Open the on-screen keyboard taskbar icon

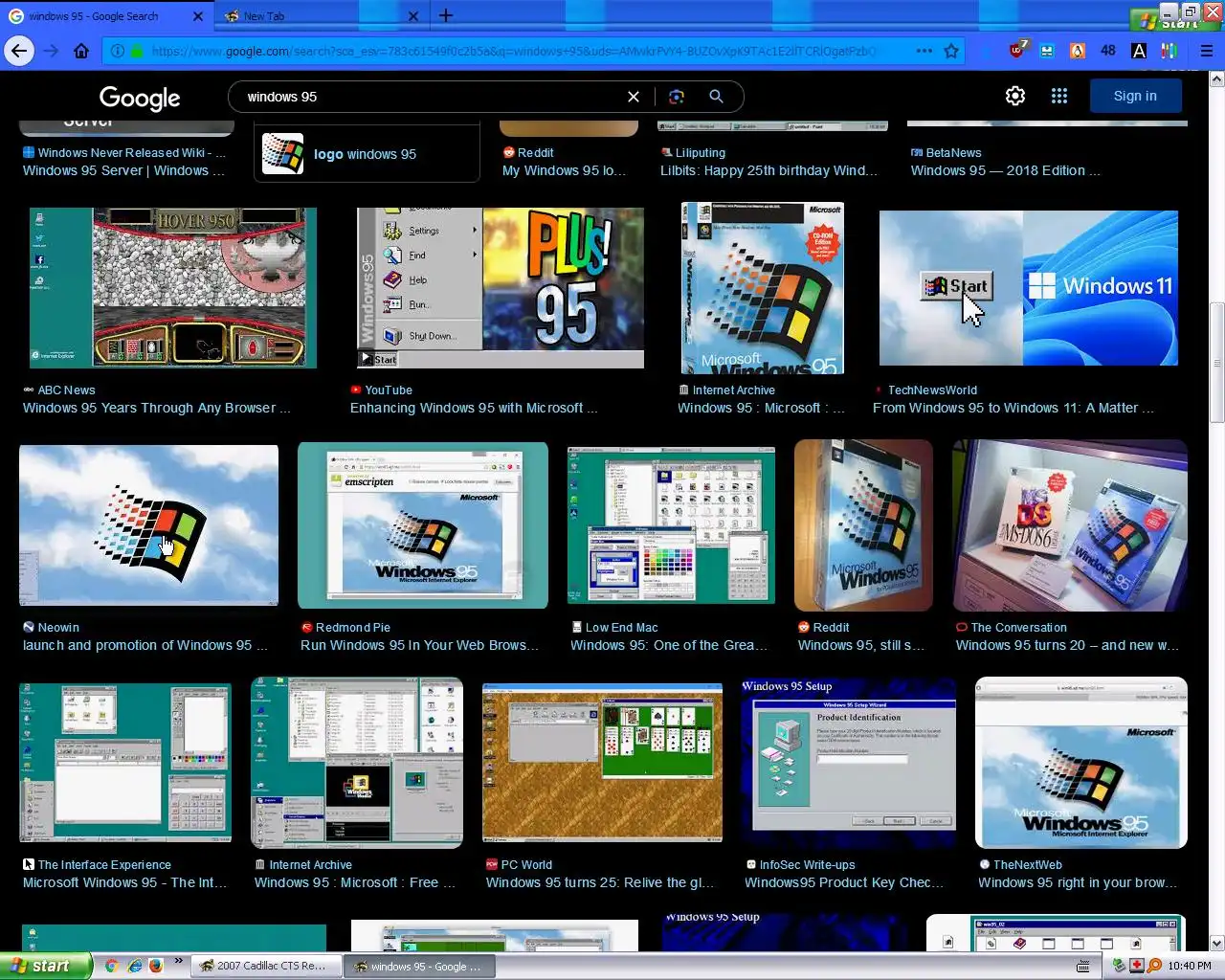click(x=1083, y=967)
